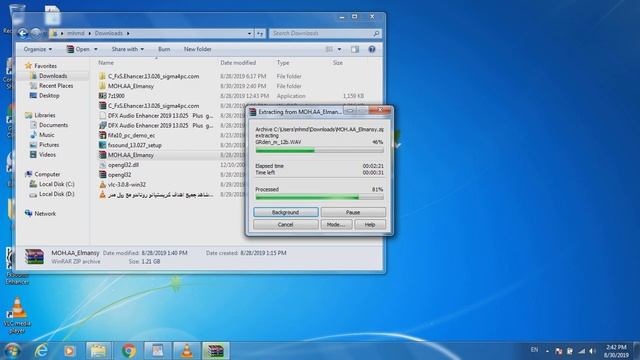
Task: Select Desktop in Favorites
Action: click(49, 96)
